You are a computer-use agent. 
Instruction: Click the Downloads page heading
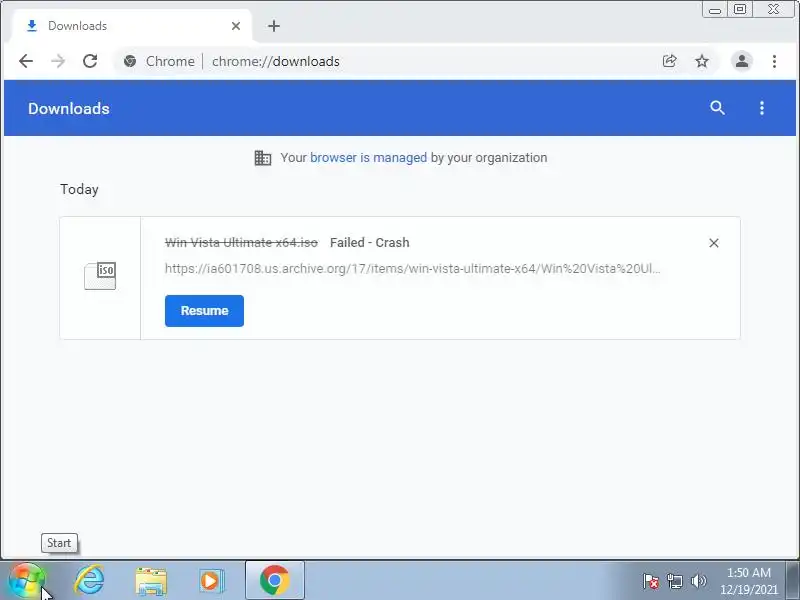pos(69,109)
